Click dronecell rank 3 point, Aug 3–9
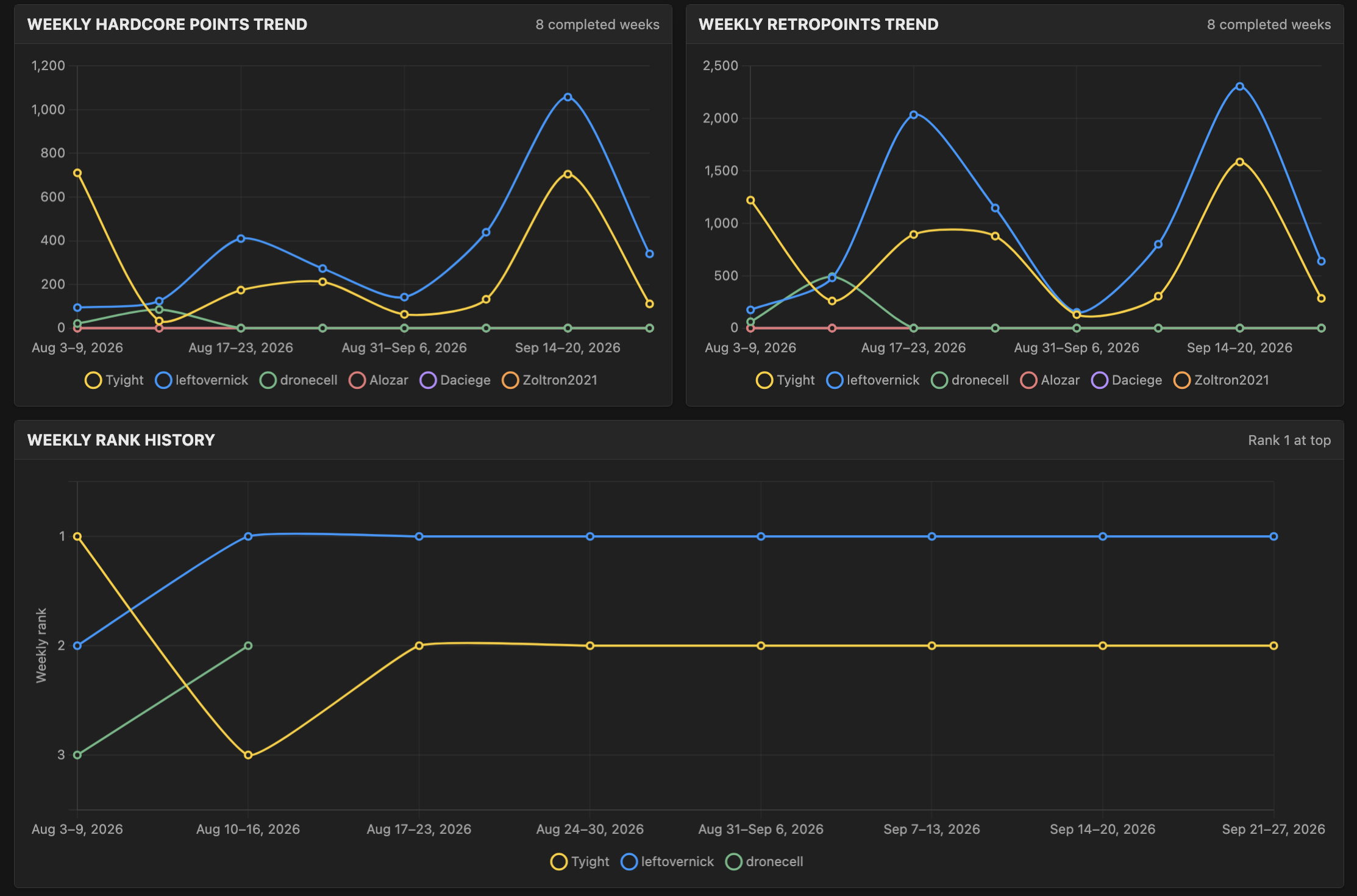The height and width of the screenshot is (896, 1357). point(77,755)
